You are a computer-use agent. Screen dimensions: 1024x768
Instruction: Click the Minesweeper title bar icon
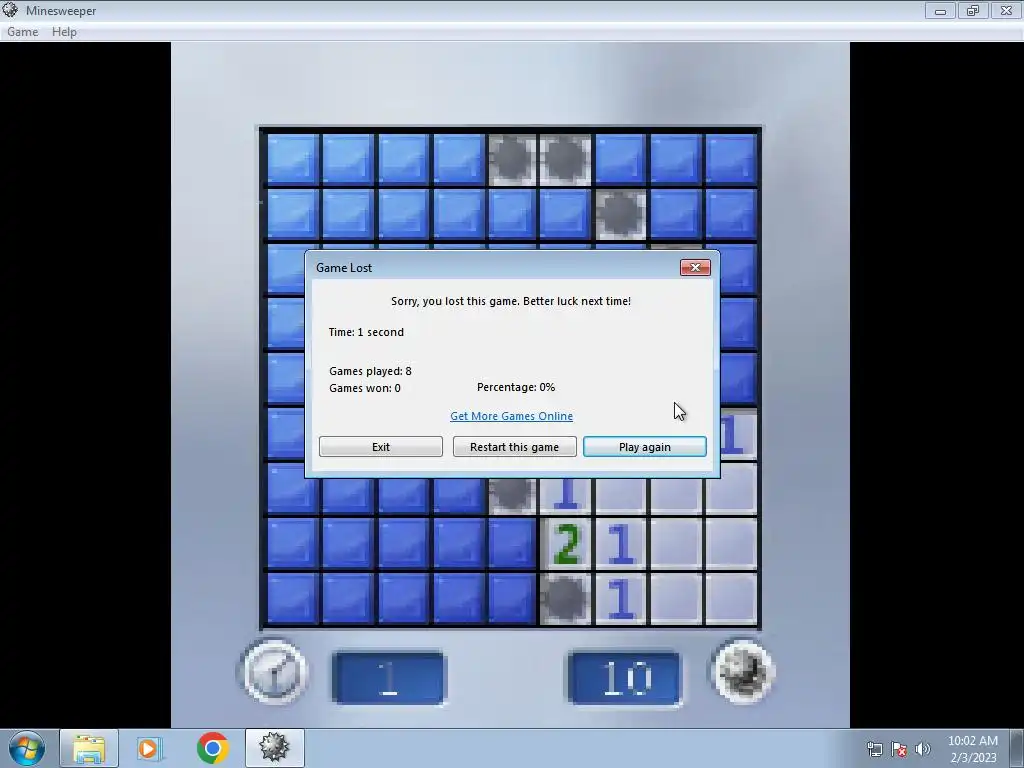[x=10, y=10]
